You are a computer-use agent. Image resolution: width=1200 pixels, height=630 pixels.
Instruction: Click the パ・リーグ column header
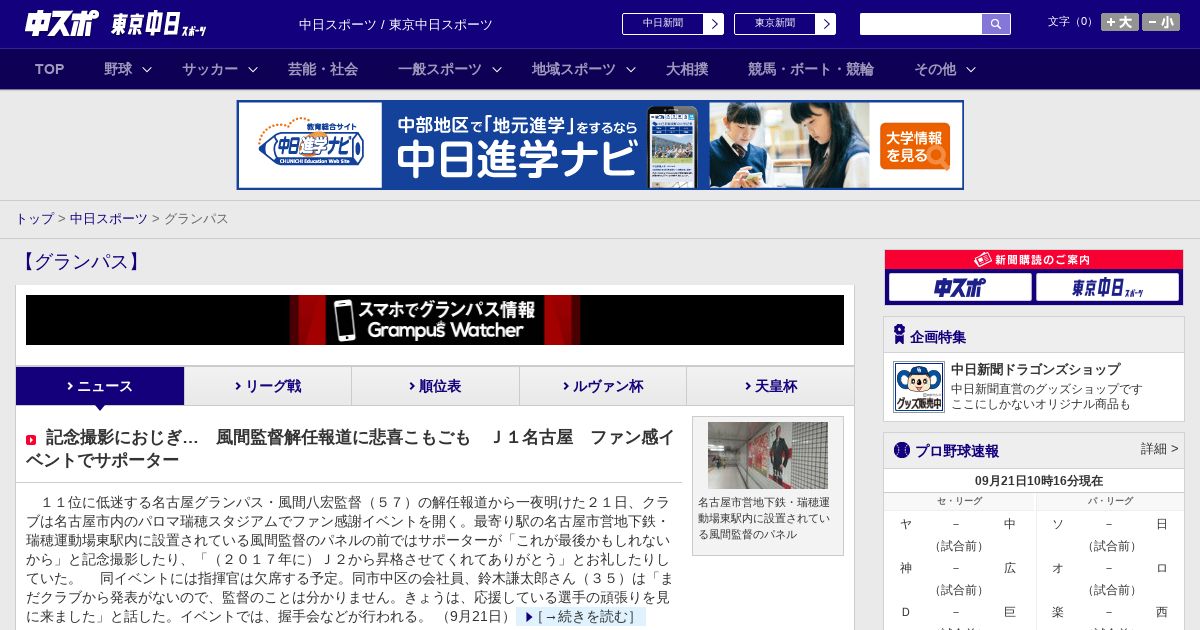1110,501
